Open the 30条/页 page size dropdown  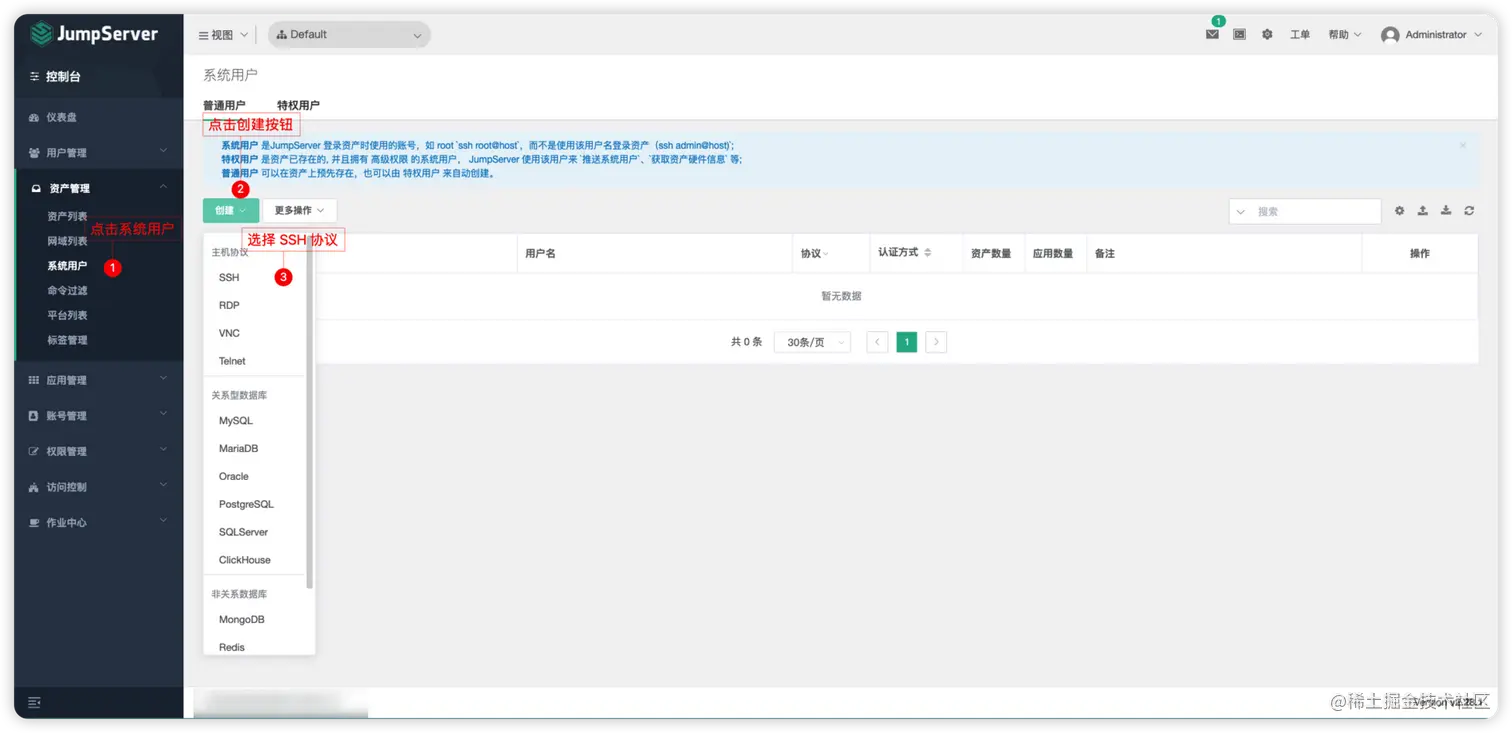pyautogui.click(x=812, y=342)
